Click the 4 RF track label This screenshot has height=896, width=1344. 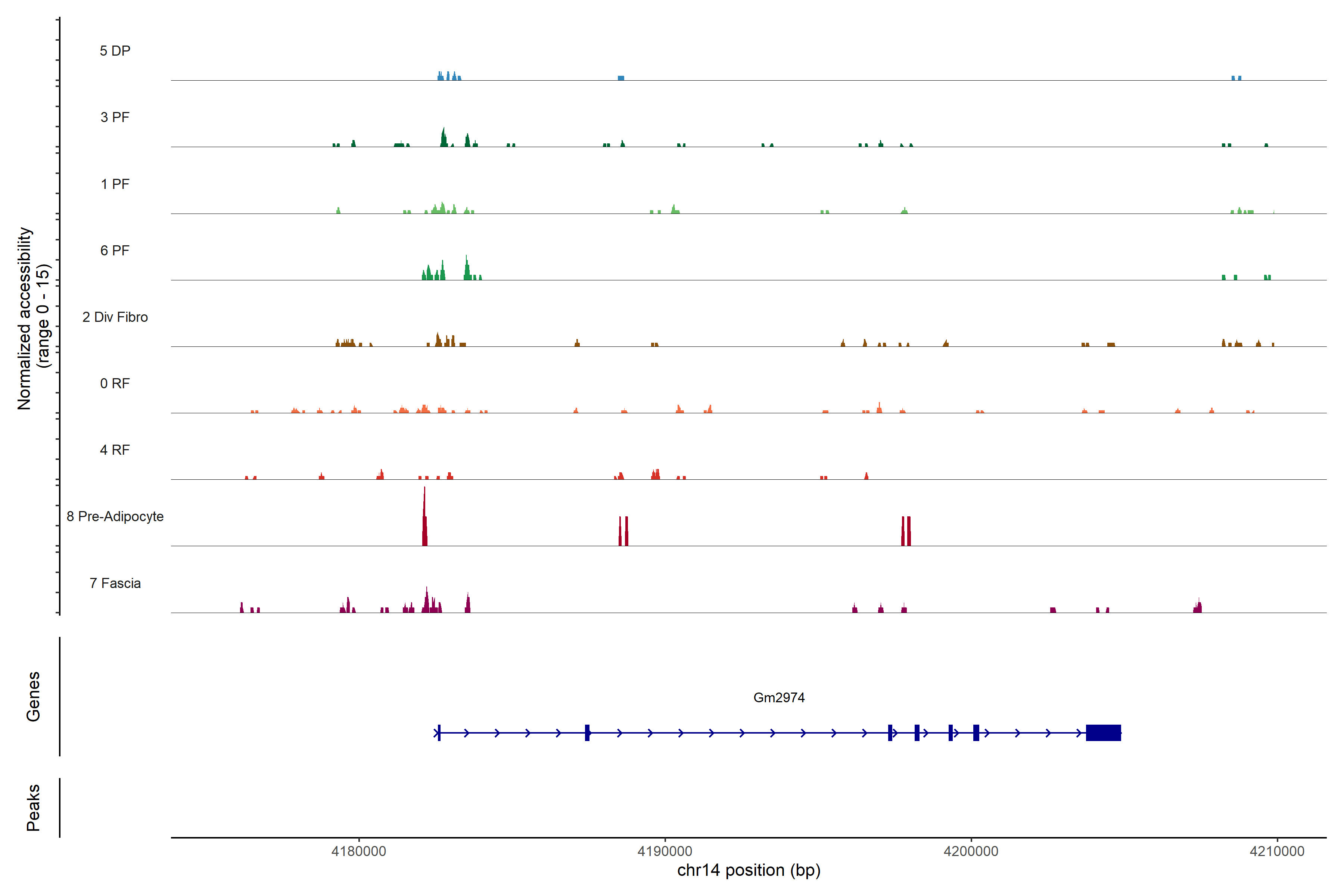coord(115,450)
